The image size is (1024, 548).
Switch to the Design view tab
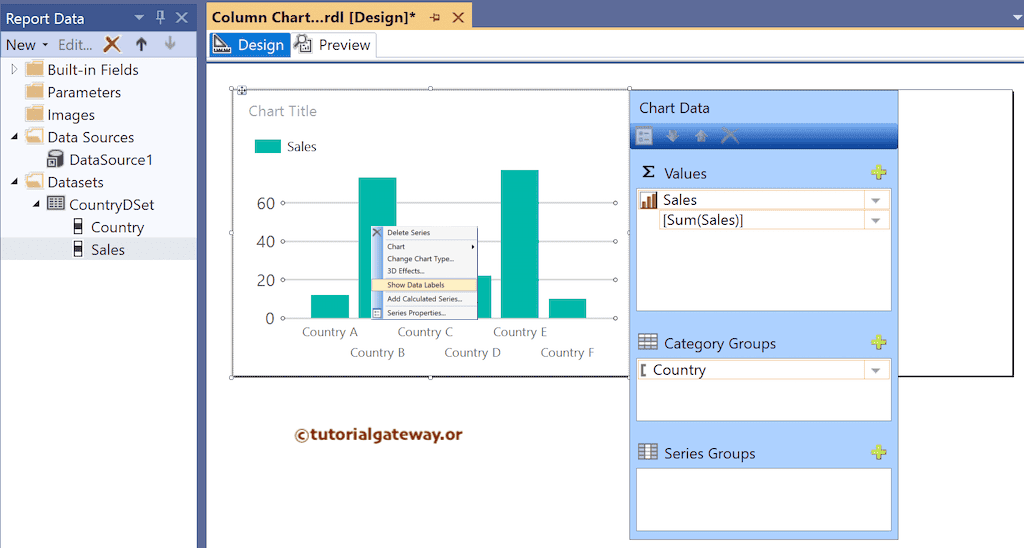(249, 45)
